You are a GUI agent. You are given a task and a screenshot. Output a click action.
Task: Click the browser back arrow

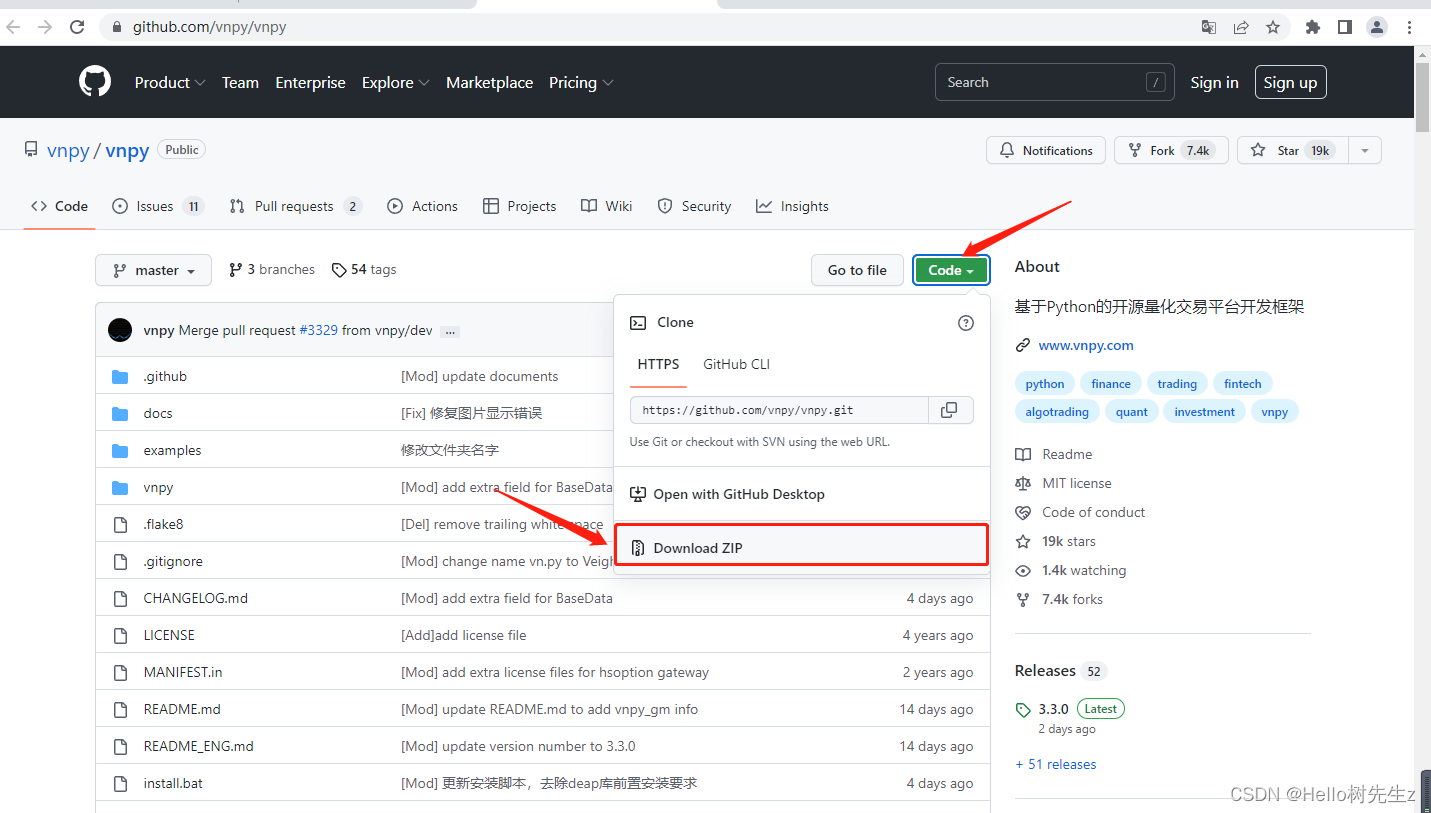13,27
